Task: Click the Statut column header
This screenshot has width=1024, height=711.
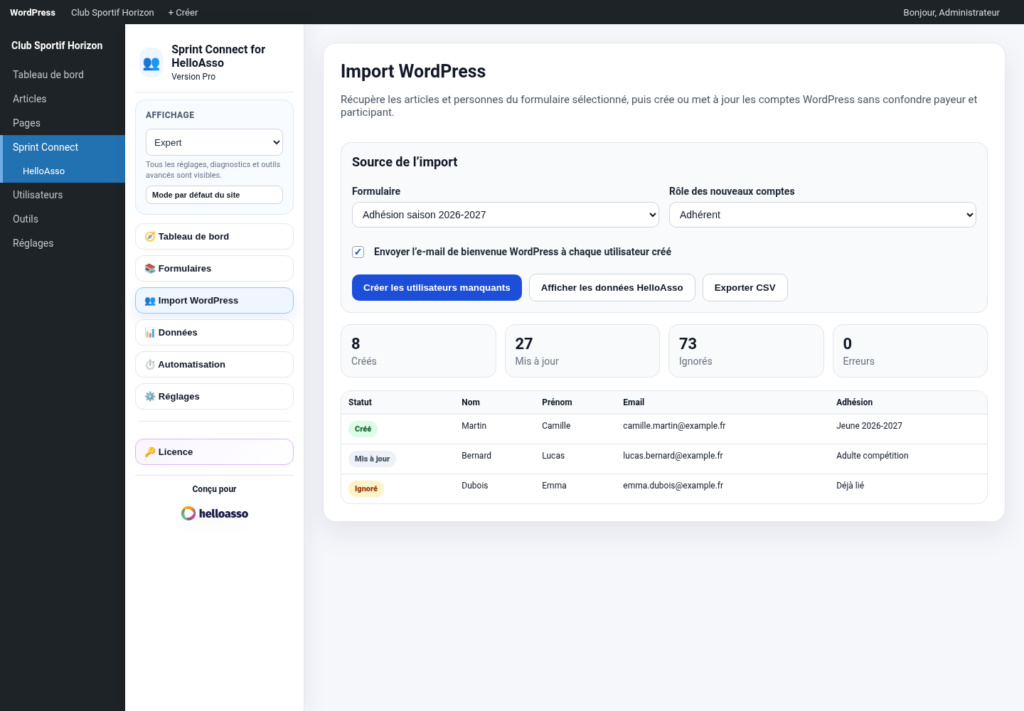Action: tap(360, 402)
